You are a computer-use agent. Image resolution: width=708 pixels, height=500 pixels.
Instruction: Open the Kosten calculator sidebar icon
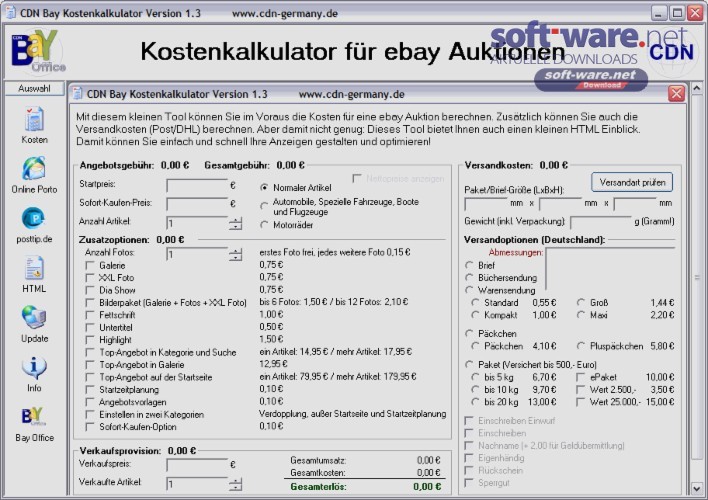(x=34, y=119)
